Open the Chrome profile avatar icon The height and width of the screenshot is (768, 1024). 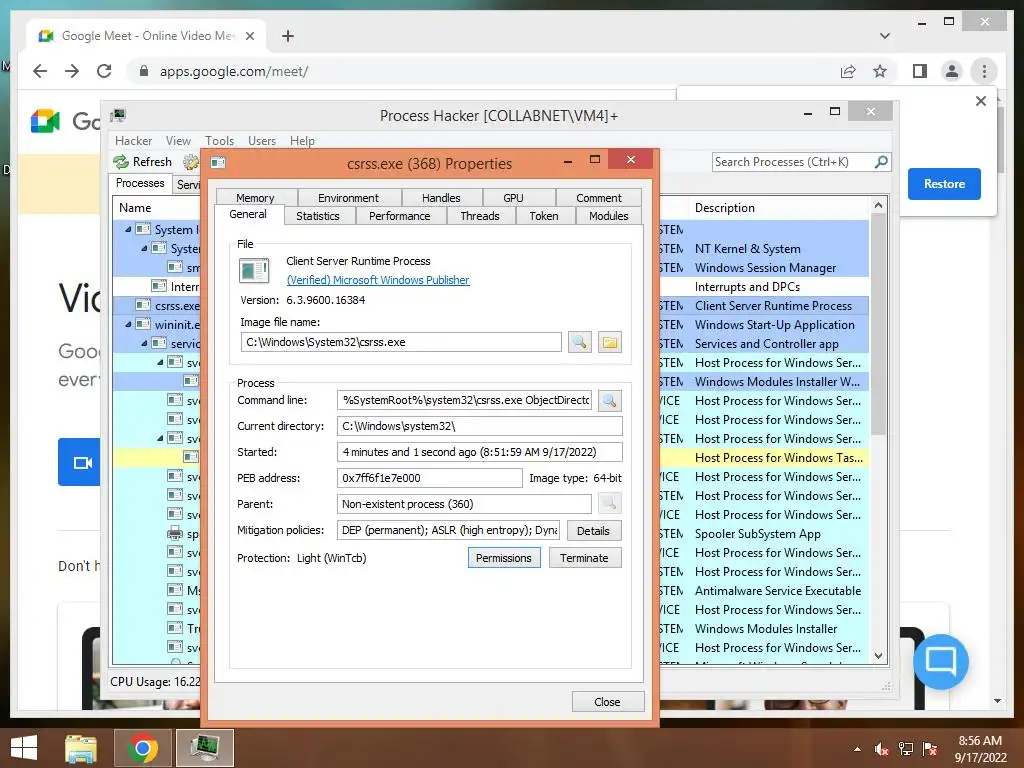click(952, 71)
